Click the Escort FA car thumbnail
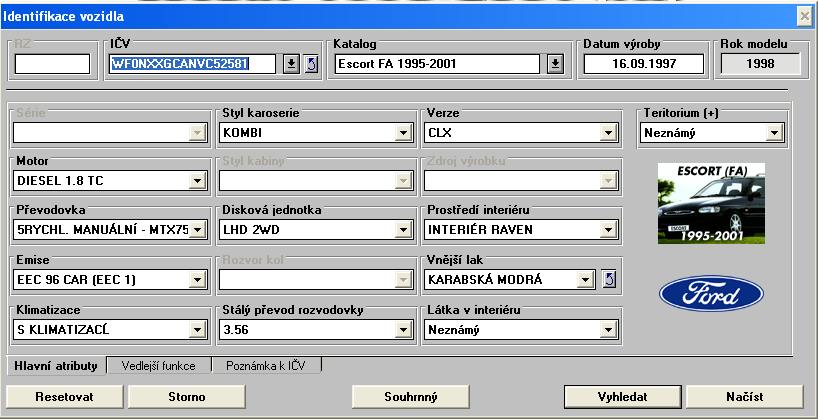Screen dimensions: 818x420 pyautogui.click(x=711, y=204)
